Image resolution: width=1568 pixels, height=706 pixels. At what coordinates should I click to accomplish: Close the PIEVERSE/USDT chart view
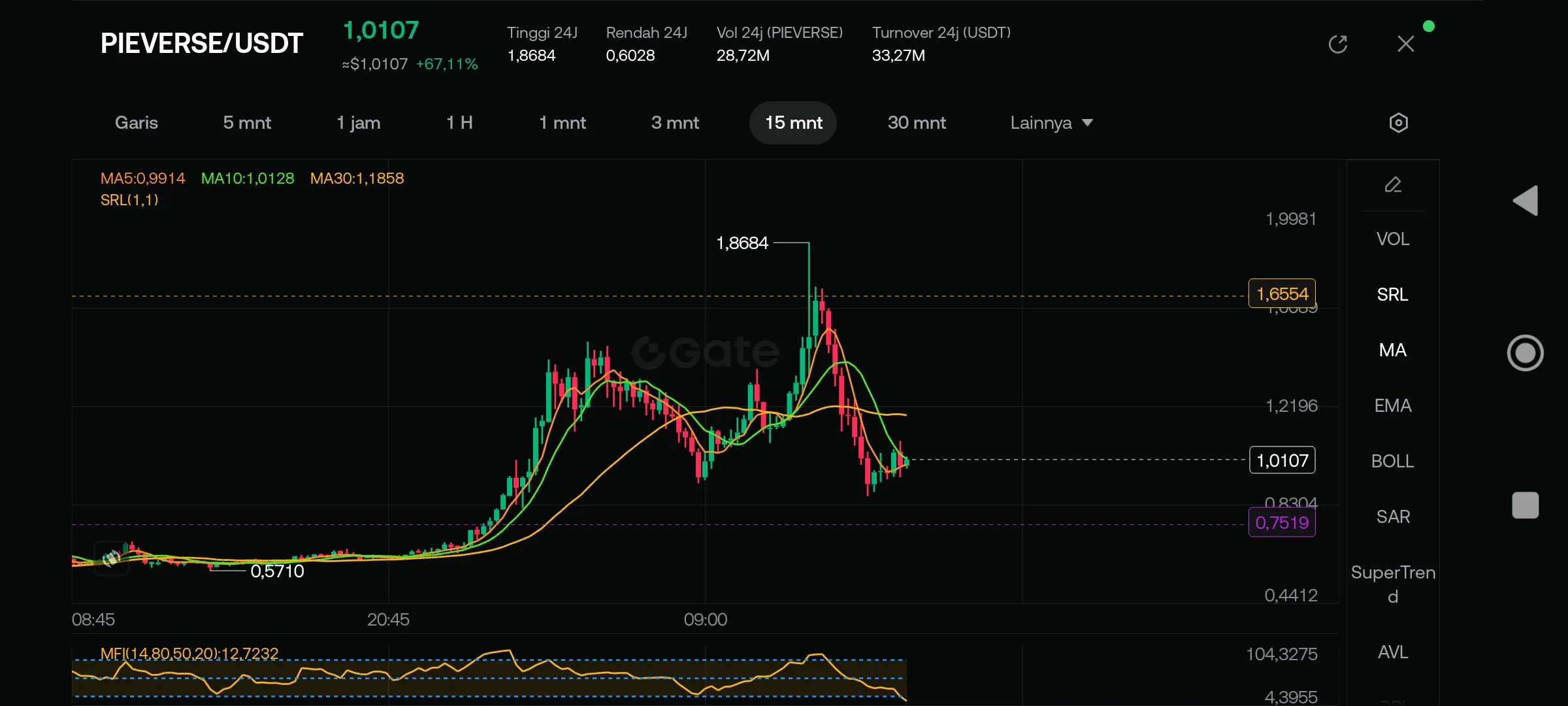1405,44
